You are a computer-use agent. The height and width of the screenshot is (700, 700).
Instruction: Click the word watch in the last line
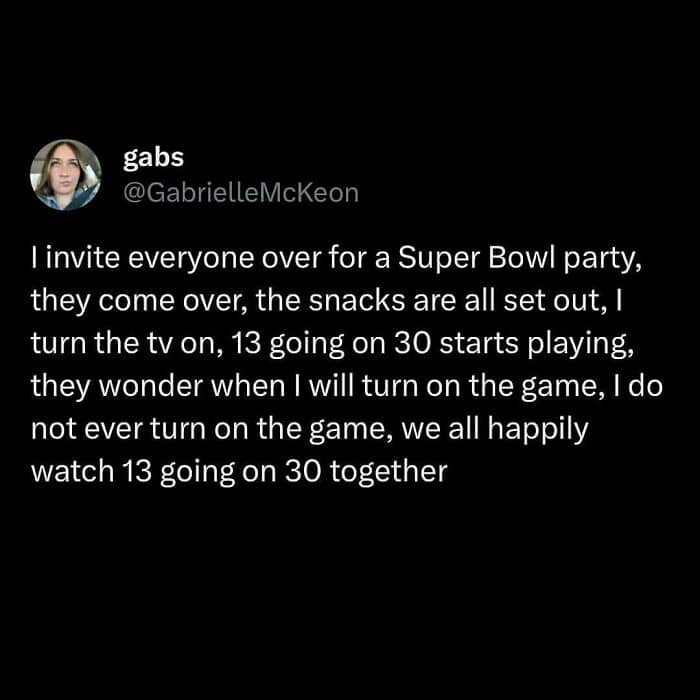pos(73,472)
